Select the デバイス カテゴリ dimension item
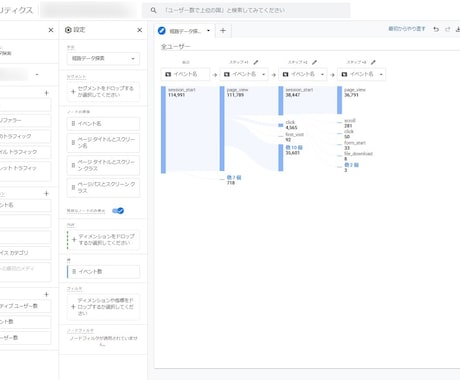The image size is (460, 380). pyautogui.click(x=25, y=253)
